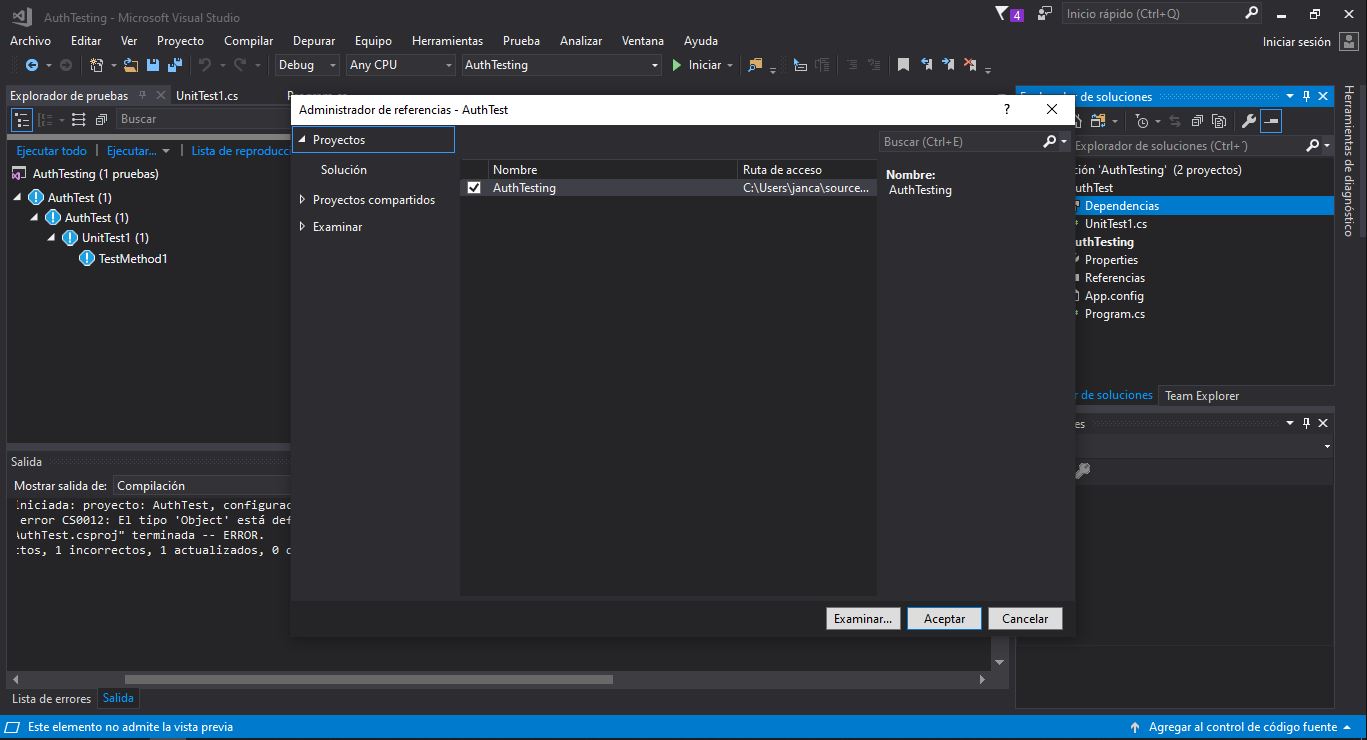Collapse all tests in Explorador de pruebas
This screenshot has width=1367, height=740.
(x=101, y=120)
